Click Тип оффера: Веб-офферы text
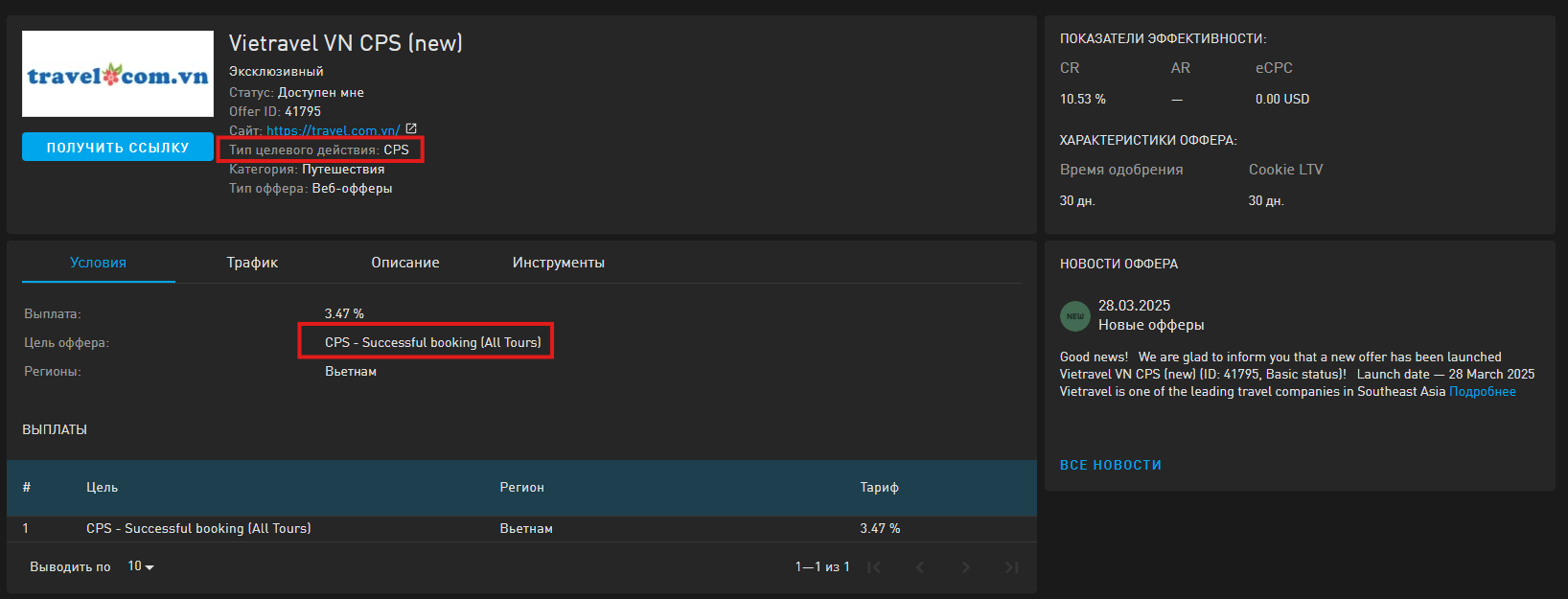Image resolution: width=1568 pixels, height=599 pixels. tap(311, 188)
